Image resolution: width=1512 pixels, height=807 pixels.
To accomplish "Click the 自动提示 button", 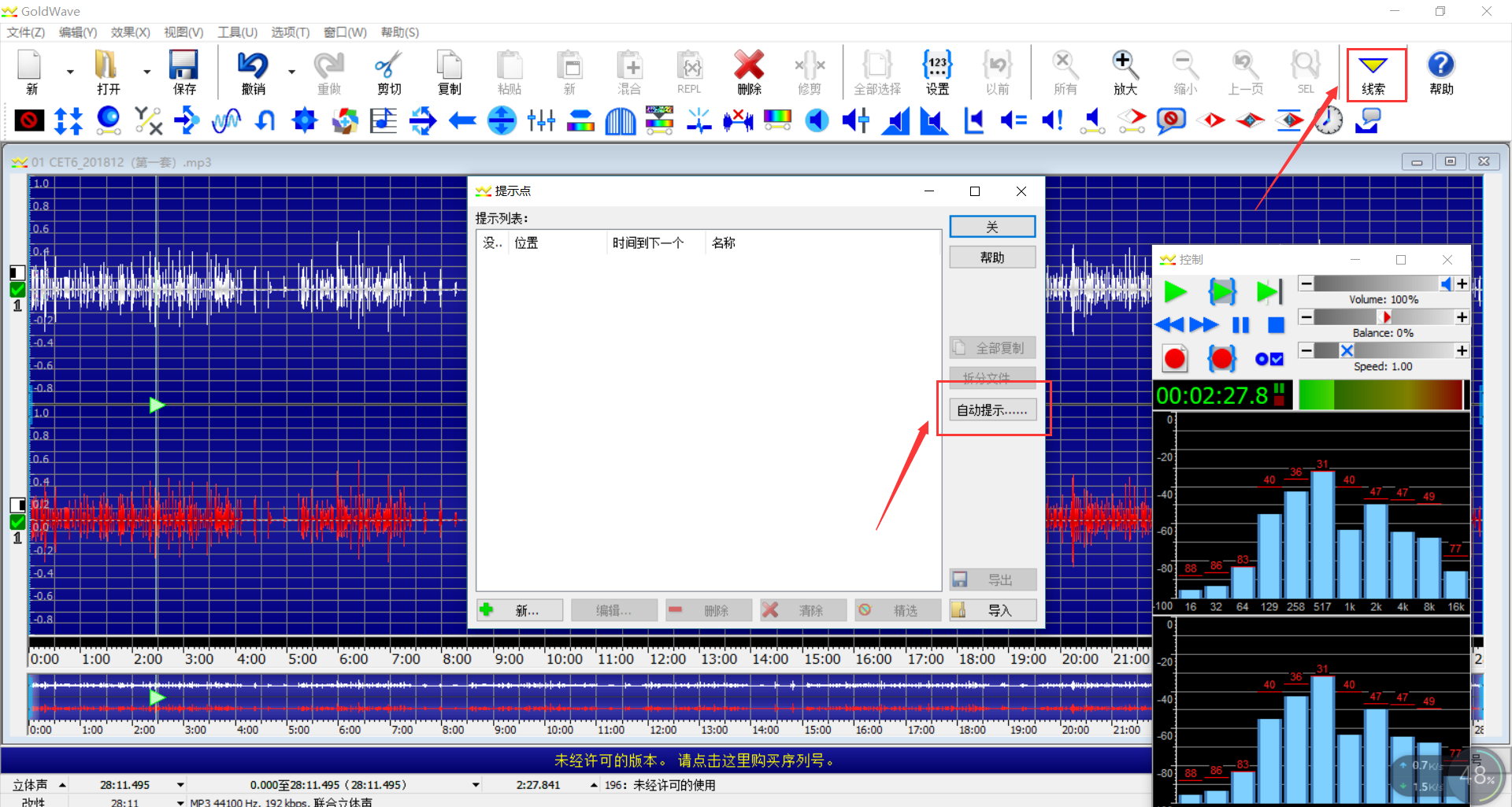I will [992, 410].
